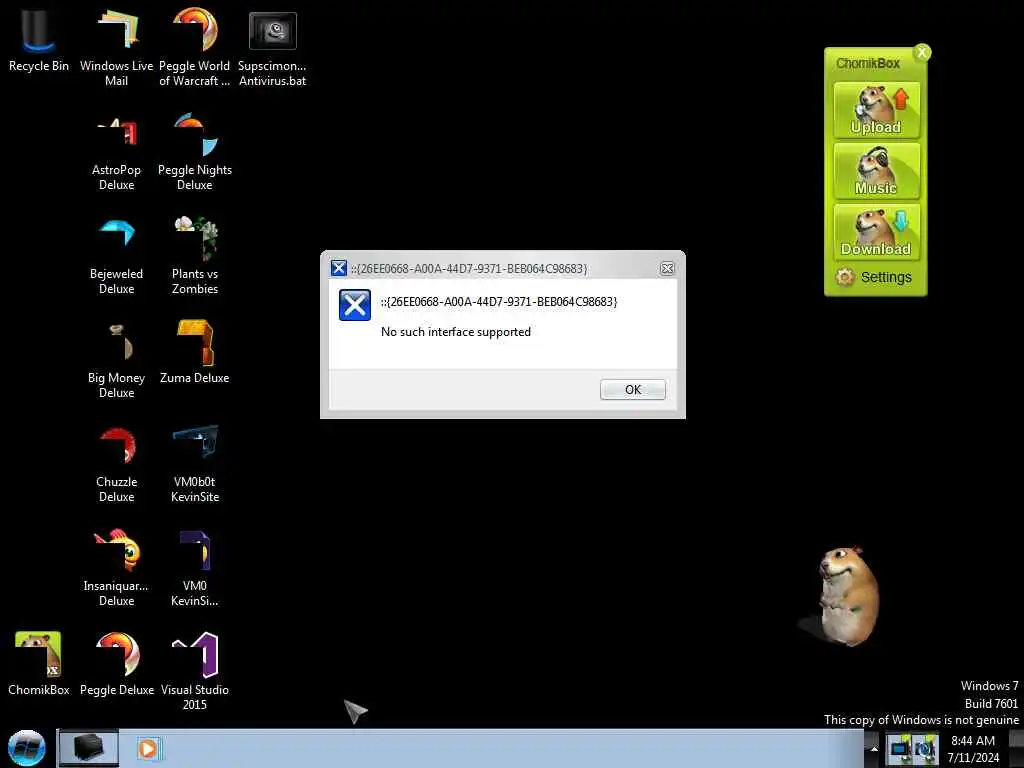This screenshot has width=1024, height=768.
Task: Click the Show Desktop strip at the taskbar end
Action: [1016, 748]
